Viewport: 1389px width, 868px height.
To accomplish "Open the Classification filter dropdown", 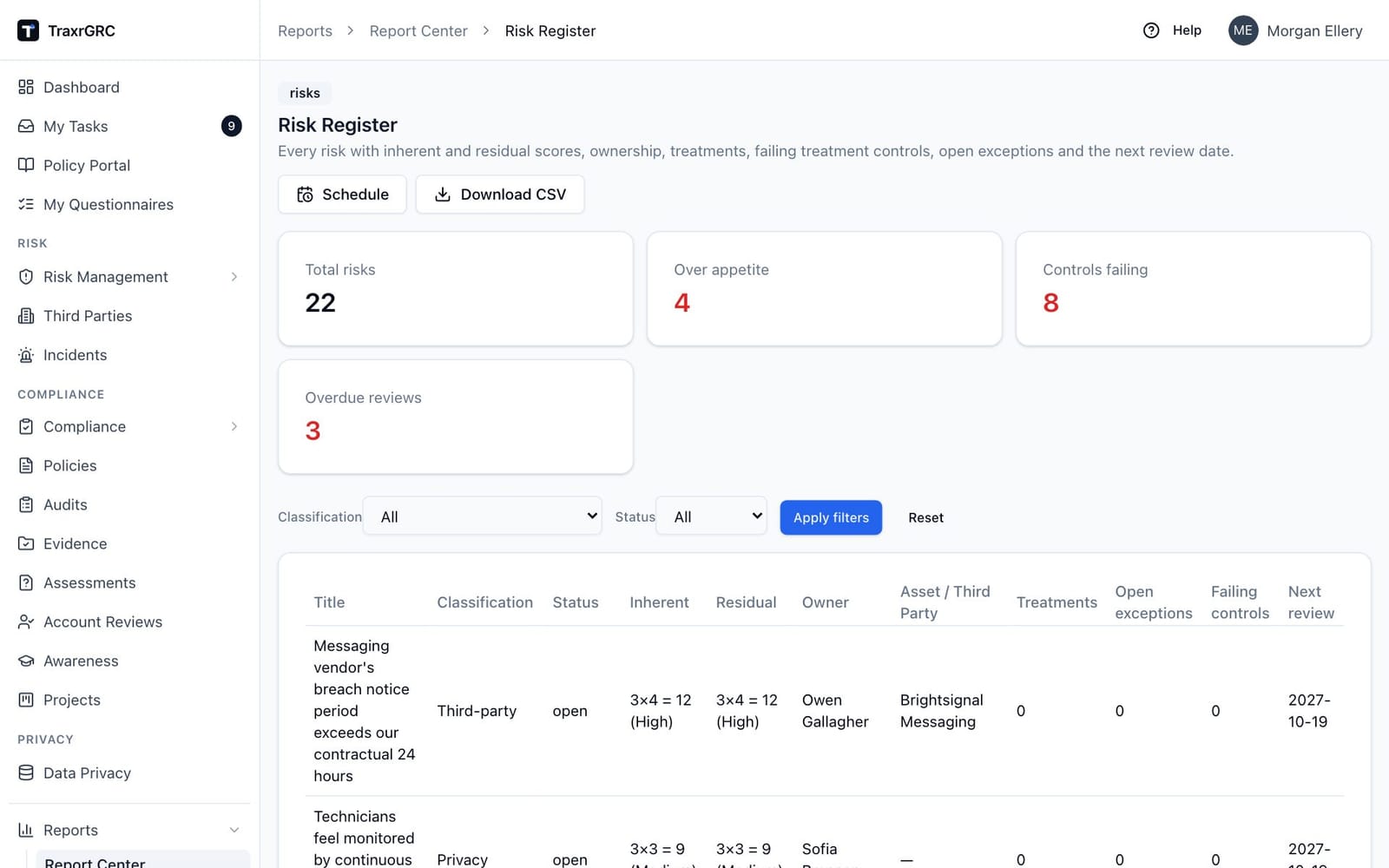I will pos(483,516).
